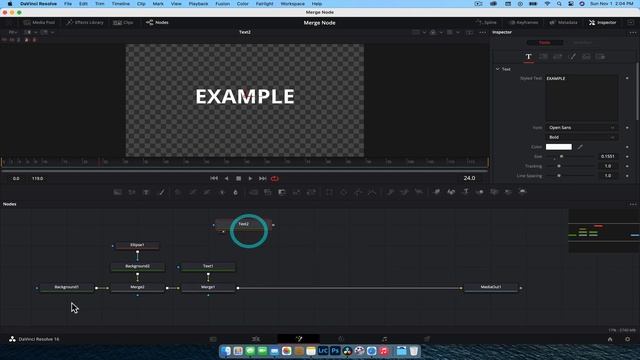Screen dimensions: 640x360
Task: Select the Merge2 node
Action: click(138, 287)
